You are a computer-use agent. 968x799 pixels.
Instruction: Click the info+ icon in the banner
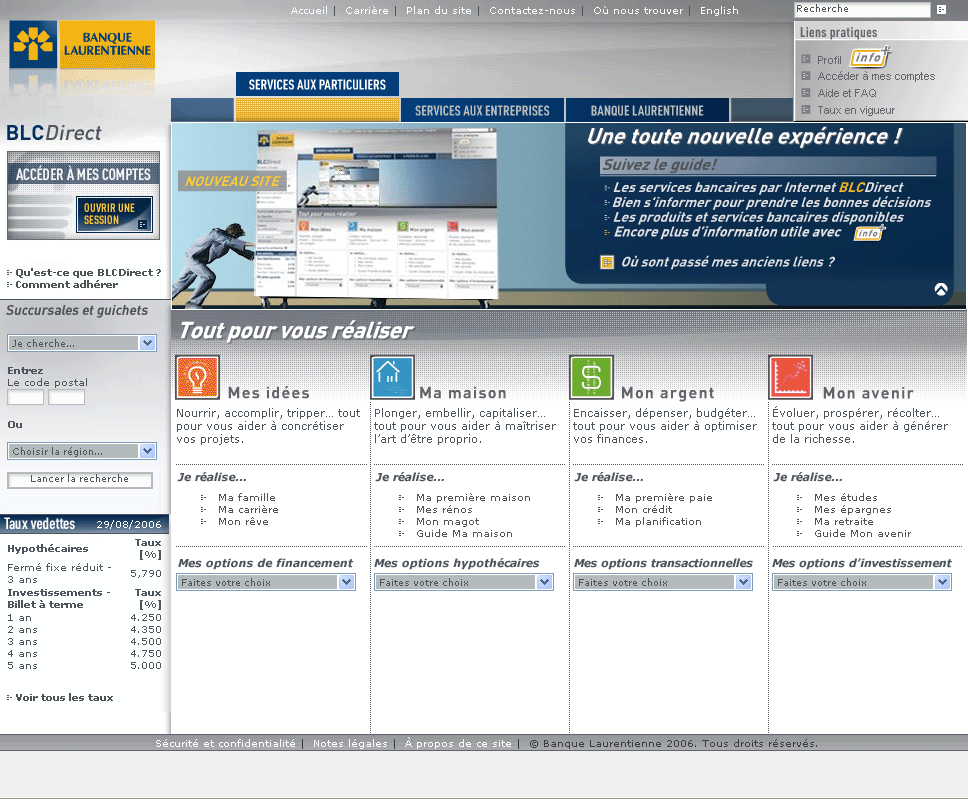coord(869,232)
